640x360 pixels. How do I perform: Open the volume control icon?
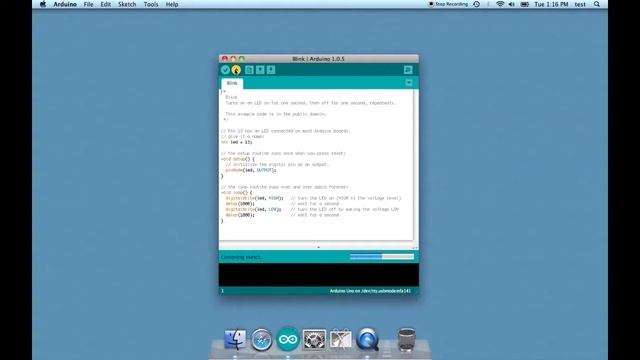tap(512, 4)
